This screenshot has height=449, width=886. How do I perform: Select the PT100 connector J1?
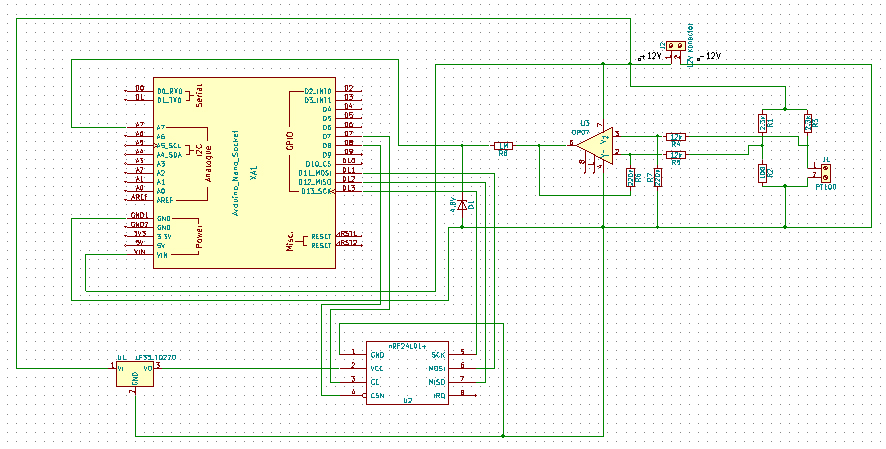pyautogui.click(x=825, y=172)
